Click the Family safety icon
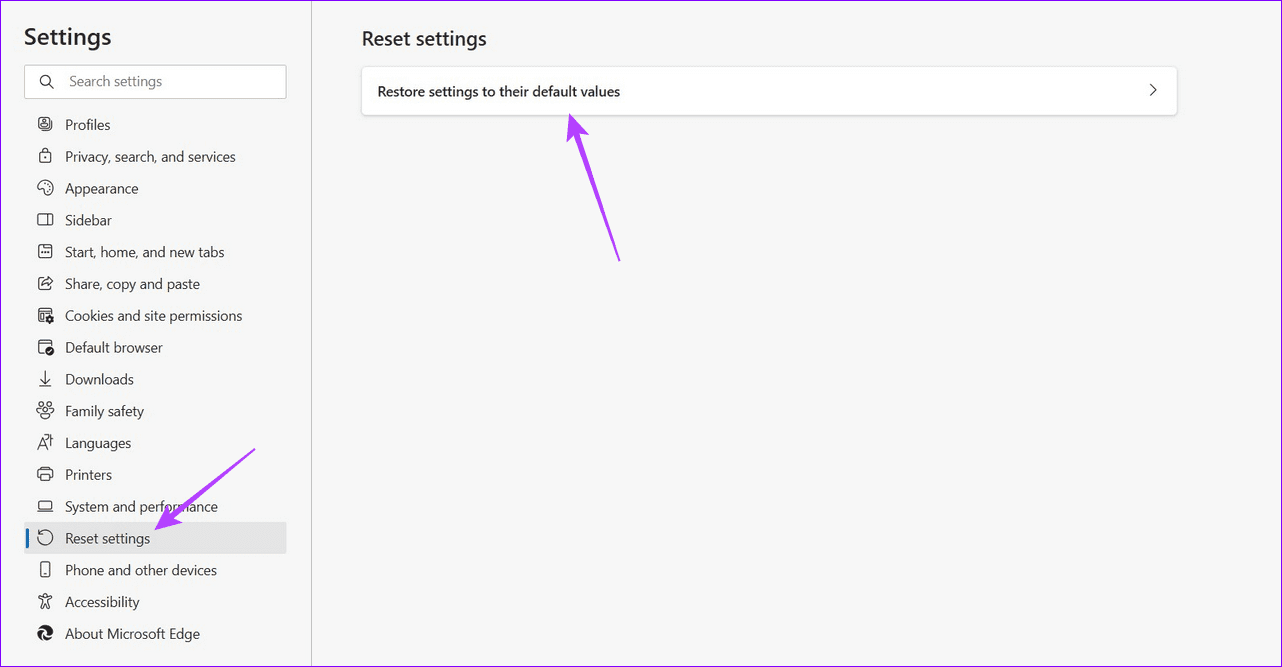The height and width of the screenshot is (667, 1282). tap(45, 411)
